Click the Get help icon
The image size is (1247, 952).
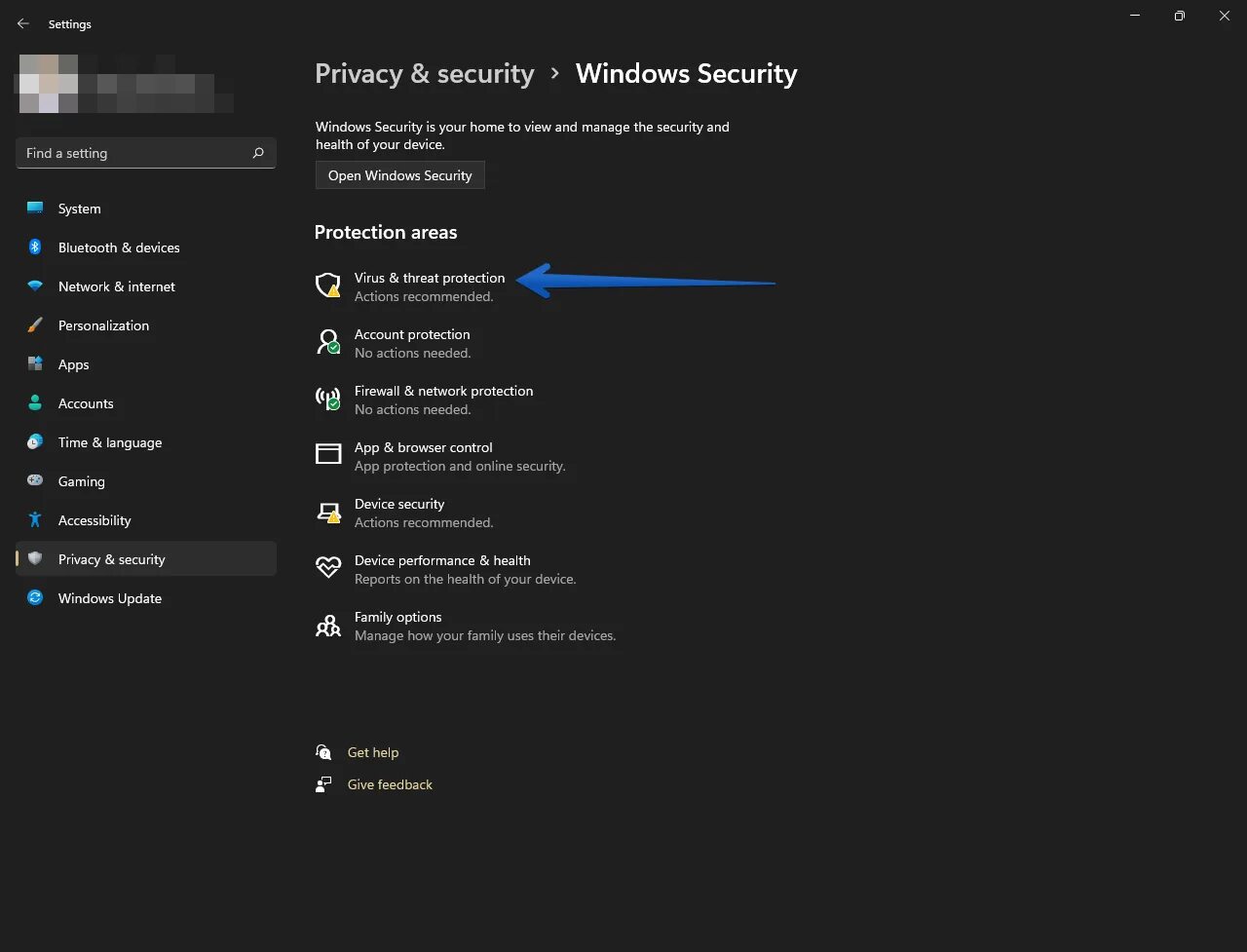click(x=323, y=752)
